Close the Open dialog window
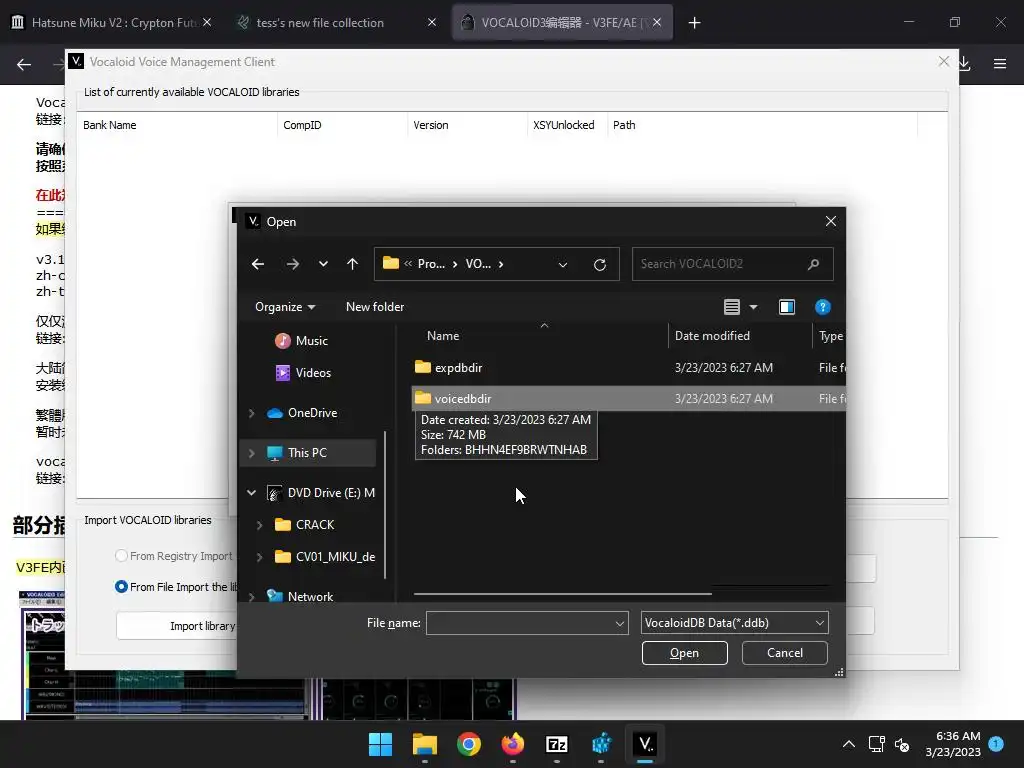Image resolution: width=1024 pixels, height=768 pixels. [x=831, y=221]
